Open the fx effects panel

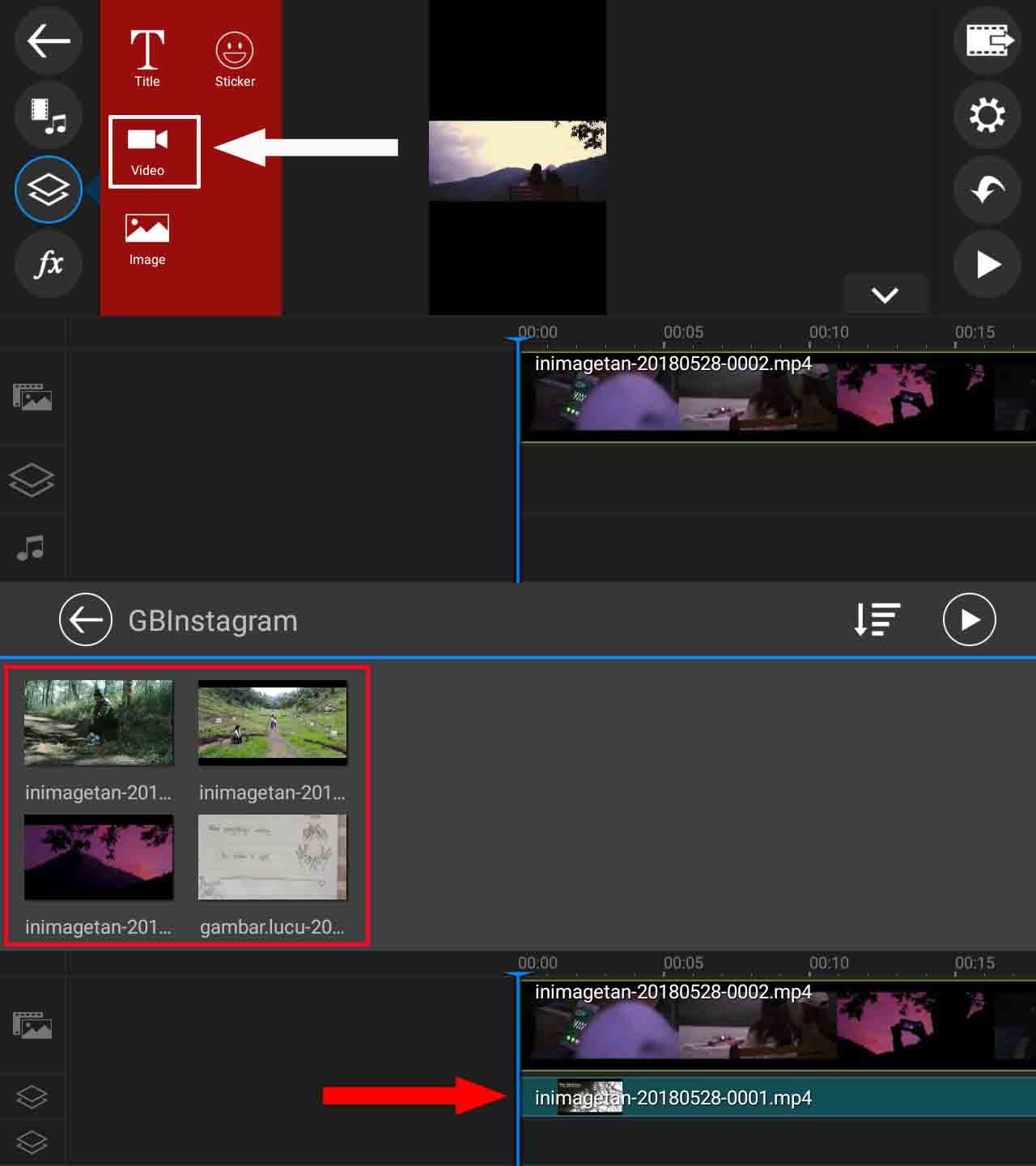coord(49,264)
